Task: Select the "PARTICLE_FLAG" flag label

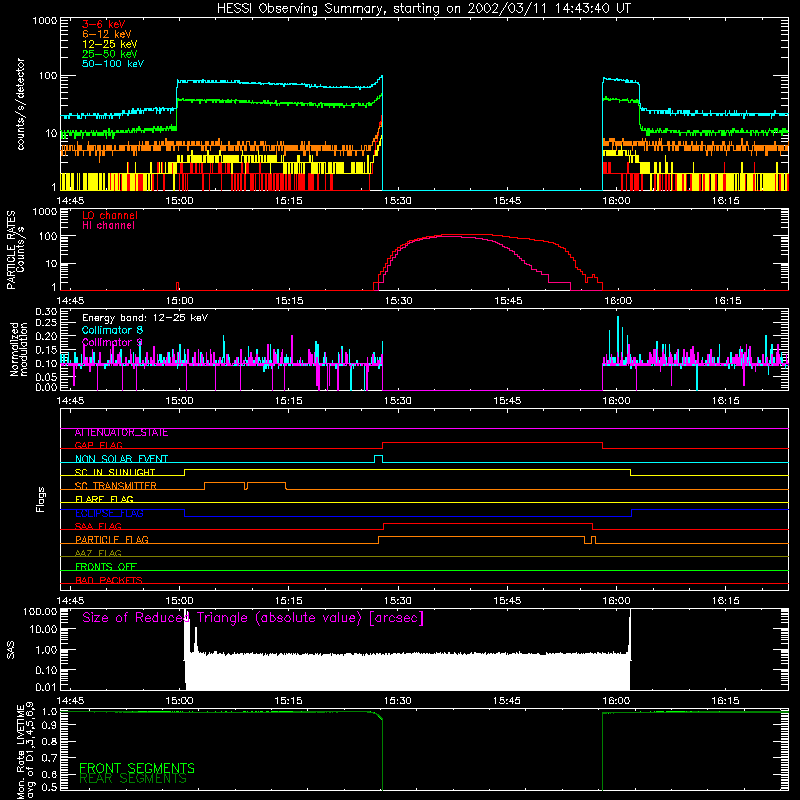Action: tap(112, 540)
